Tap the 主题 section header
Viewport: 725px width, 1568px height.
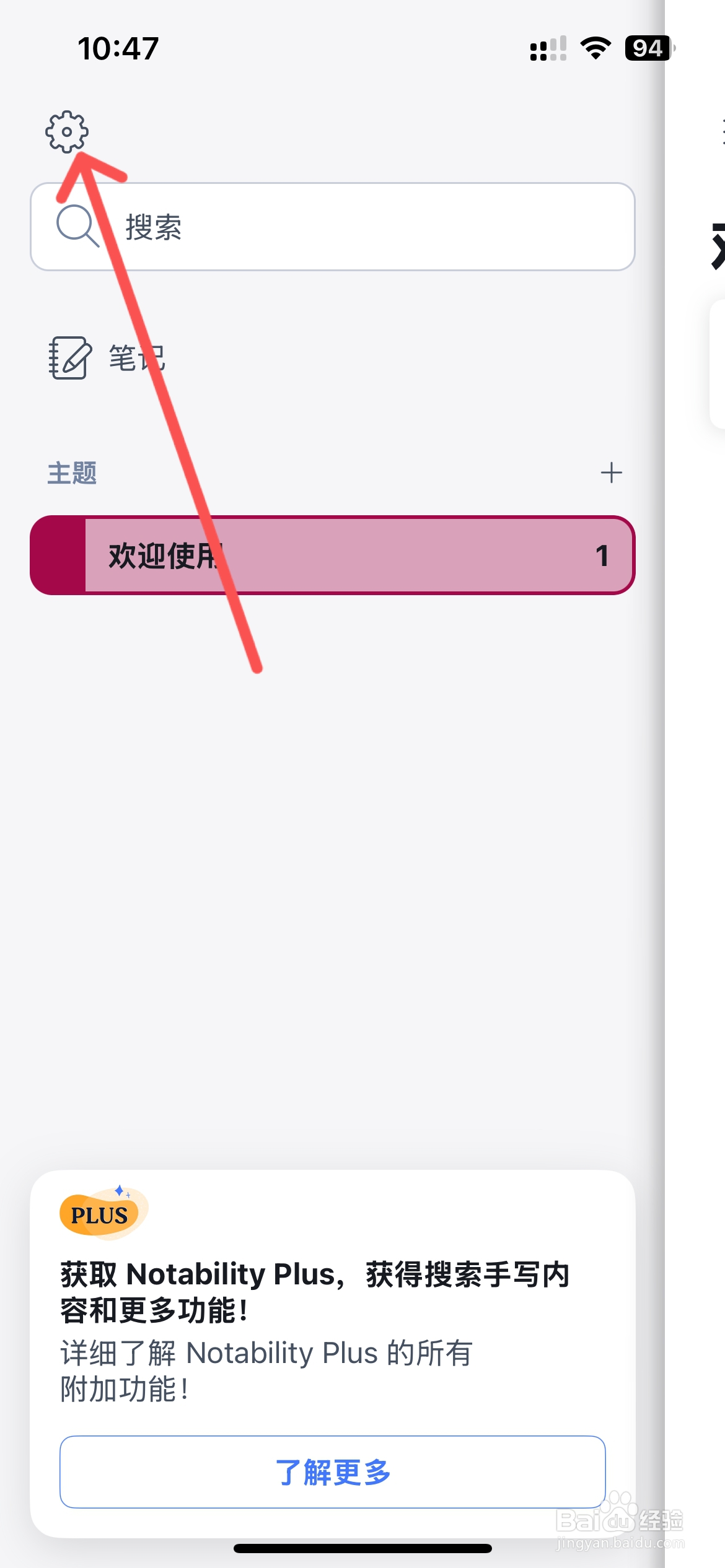[72, 473]
